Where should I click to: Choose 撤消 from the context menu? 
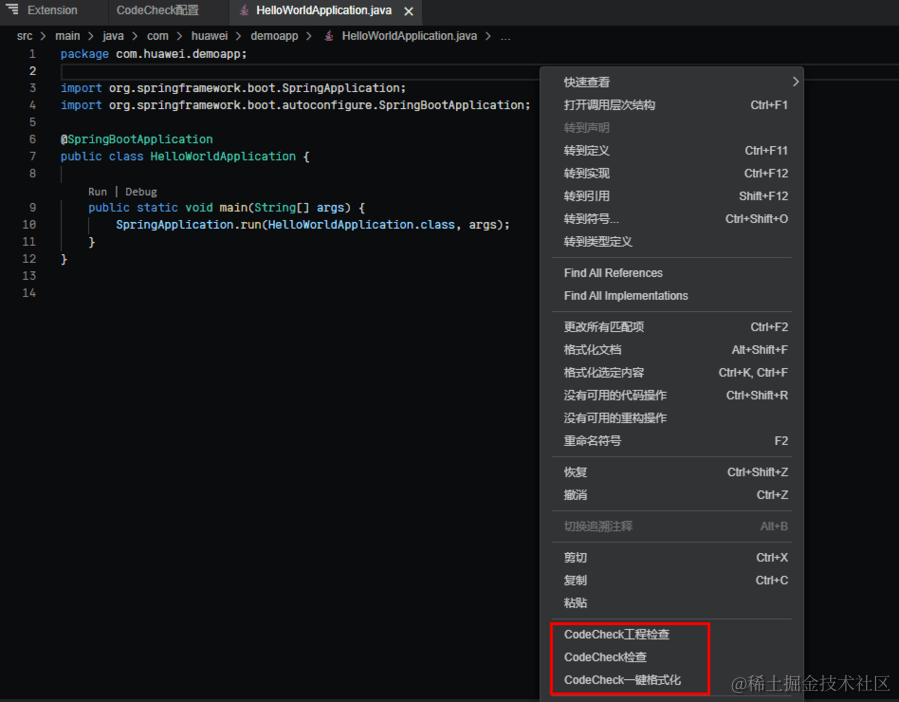click(671, 495)
